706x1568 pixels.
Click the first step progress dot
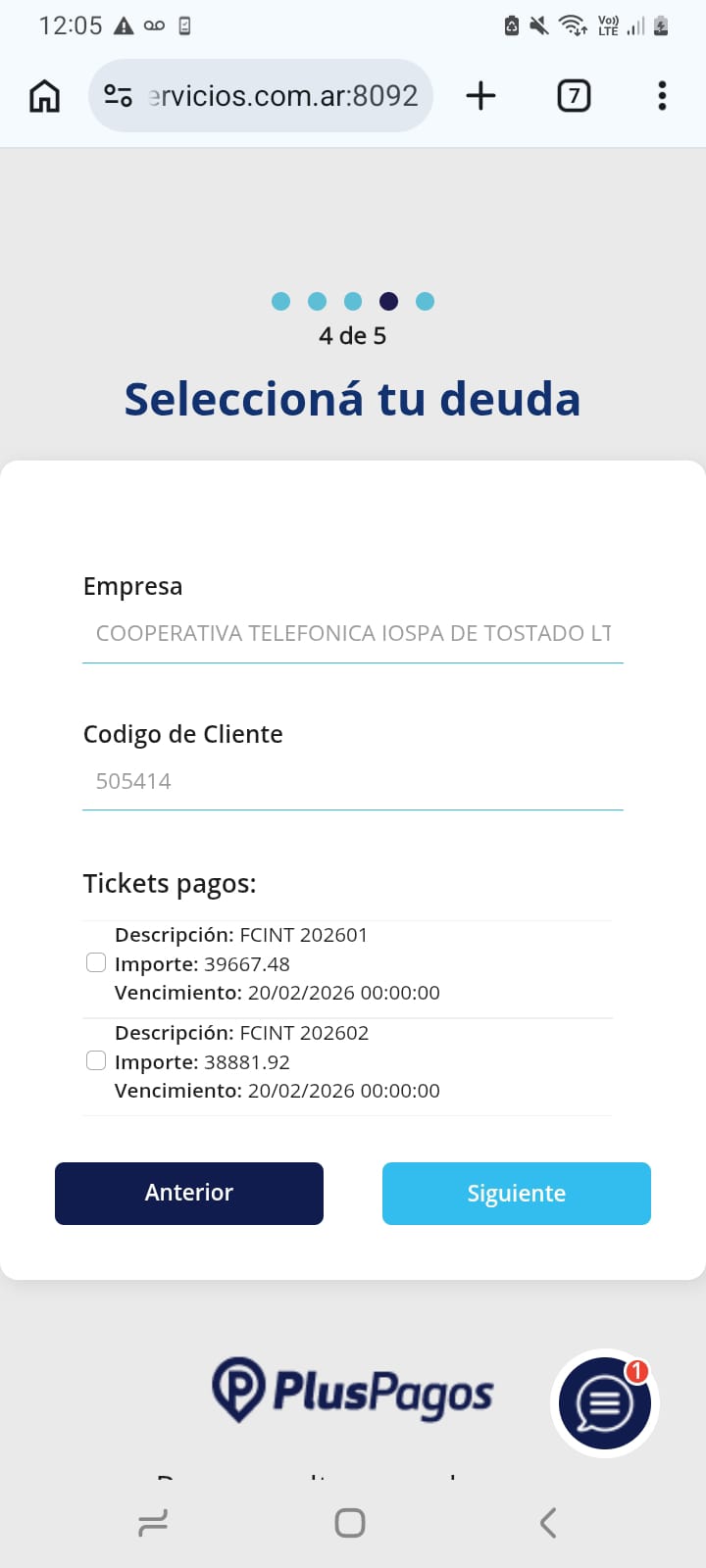pyautogui.click(x=281, y=301)
